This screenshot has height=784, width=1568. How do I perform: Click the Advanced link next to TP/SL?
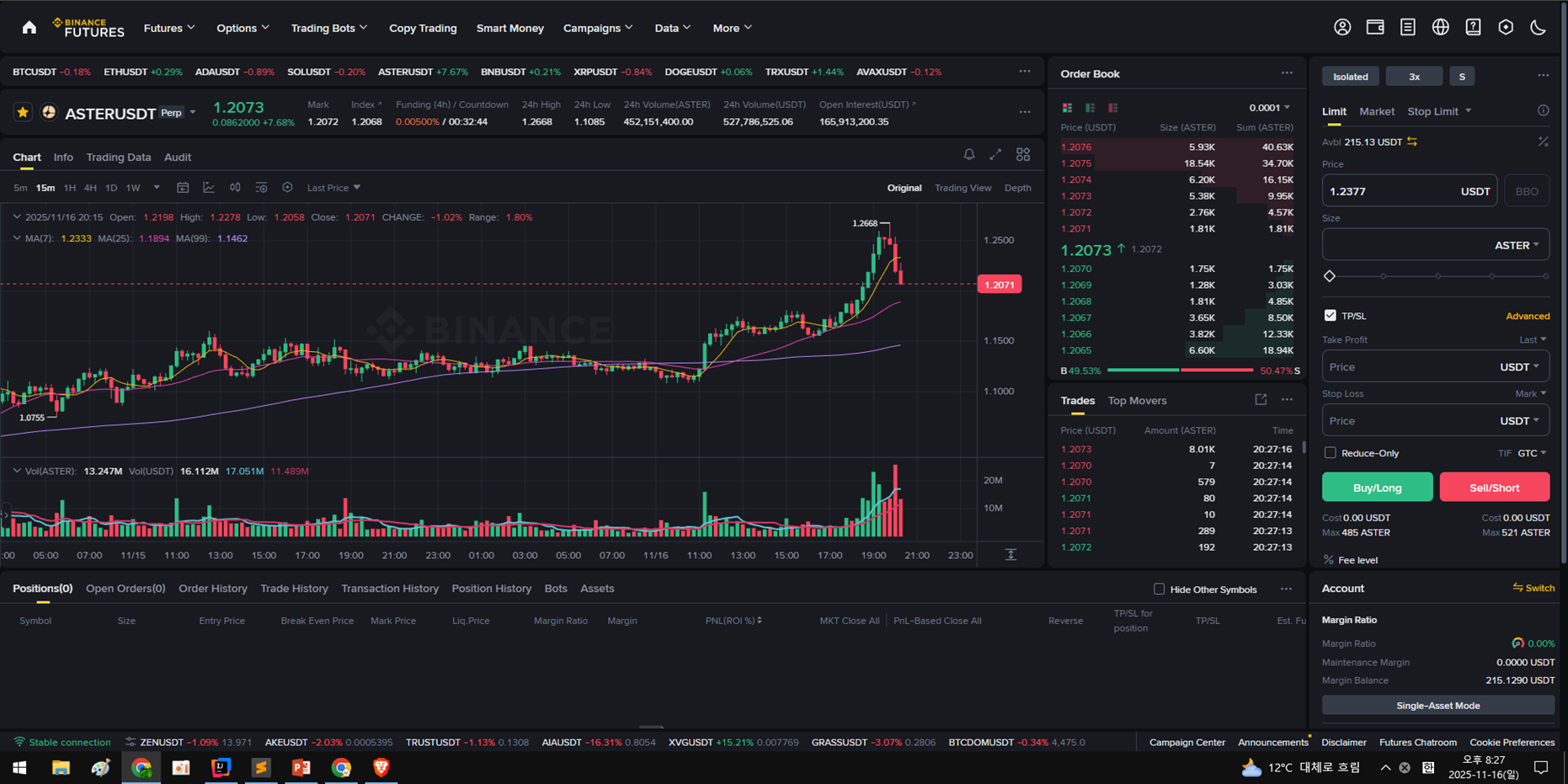pos(1528,316)
